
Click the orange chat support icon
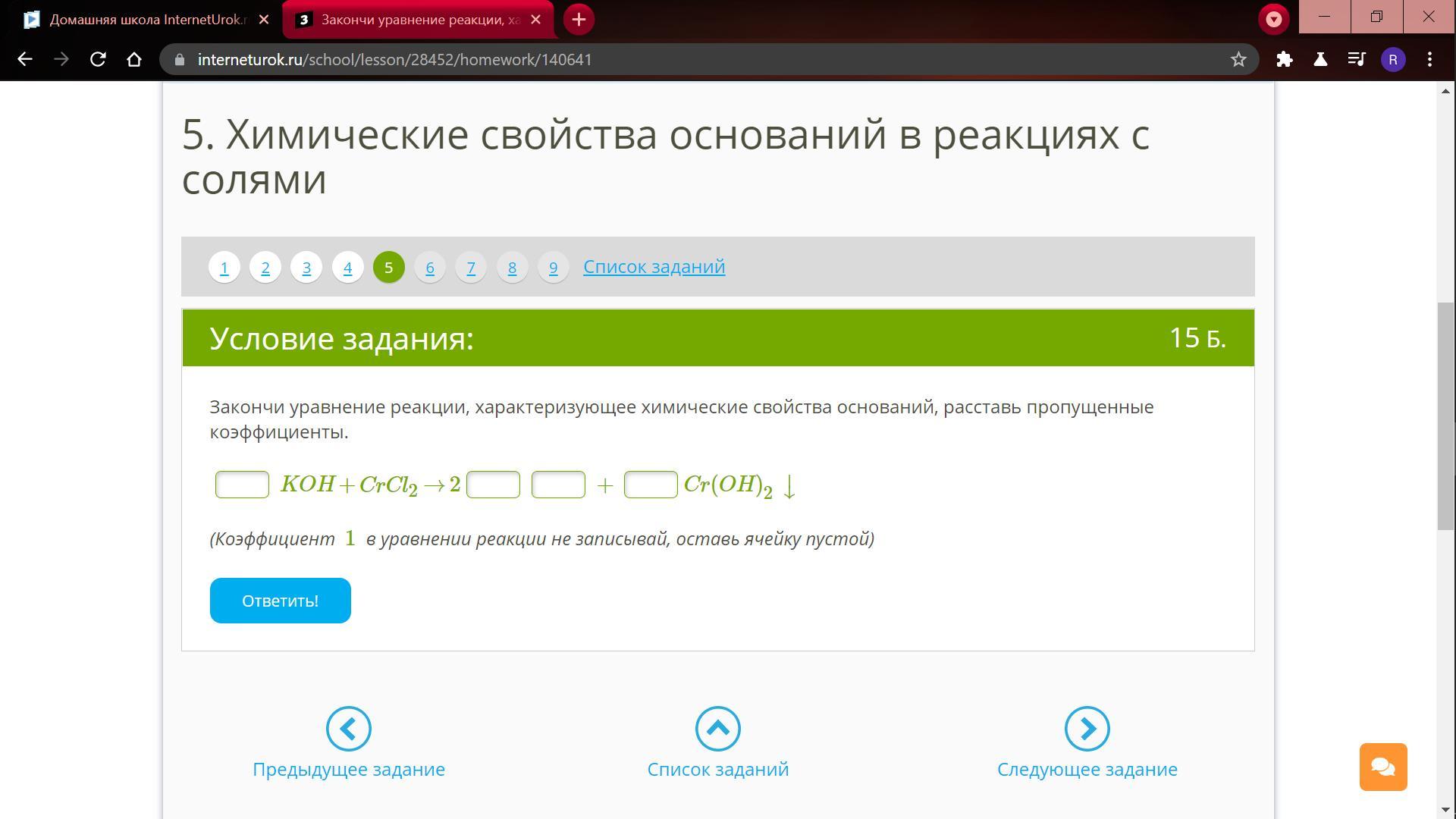tap(1382, 767)
